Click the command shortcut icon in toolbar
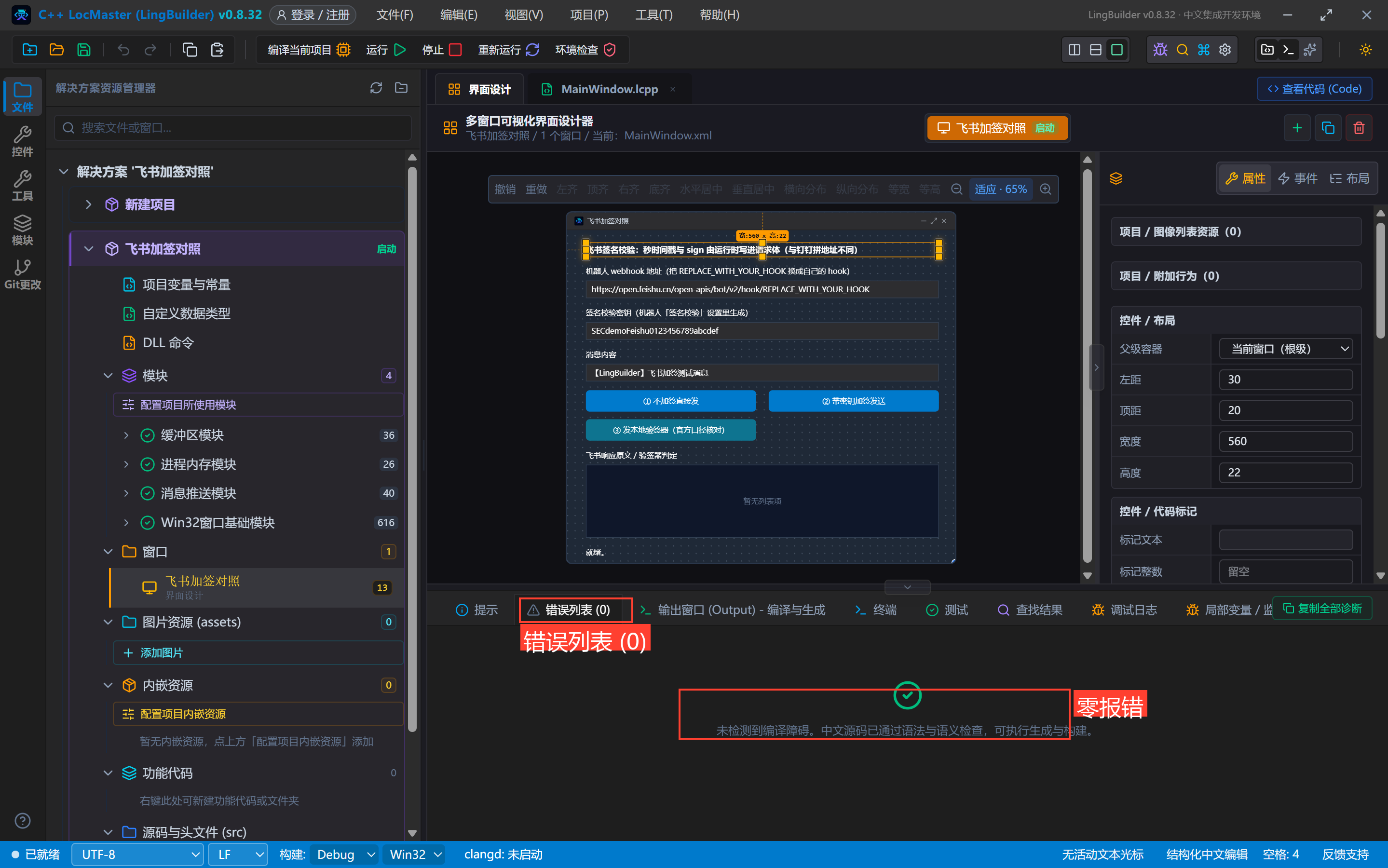The height and width of the screenshot is (868, 1388). pyautogui.click(x=1204, y=50)
